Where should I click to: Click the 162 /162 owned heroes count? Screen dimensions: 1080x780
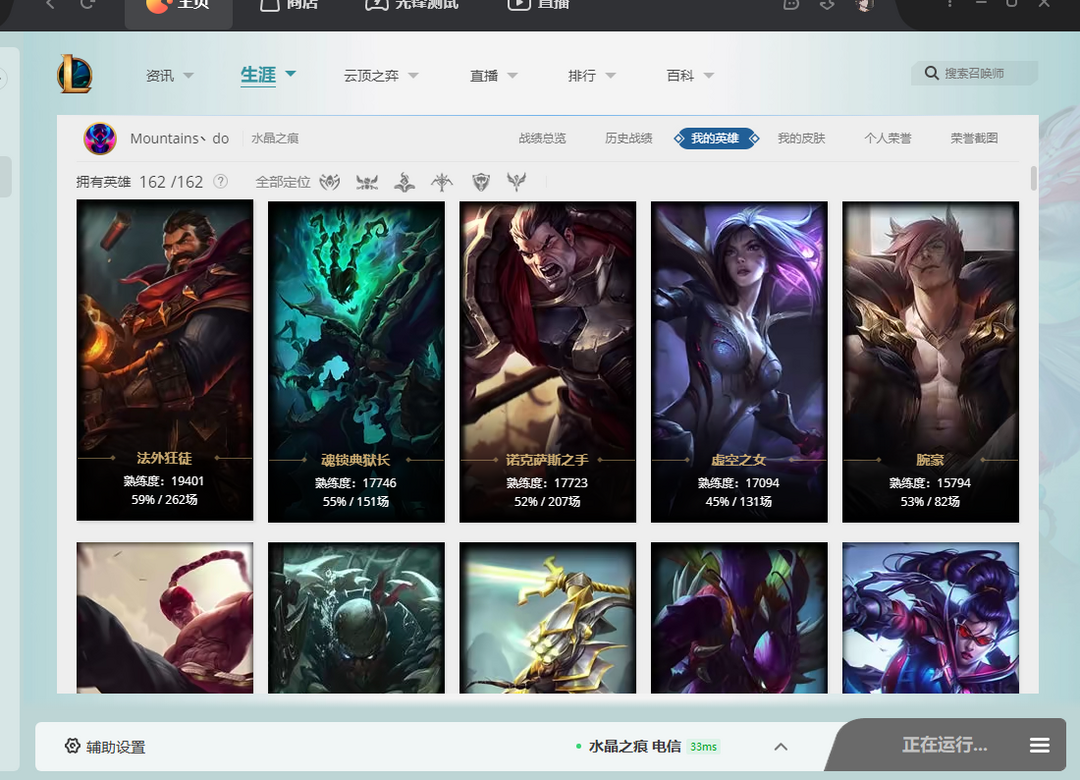[171, 182]
